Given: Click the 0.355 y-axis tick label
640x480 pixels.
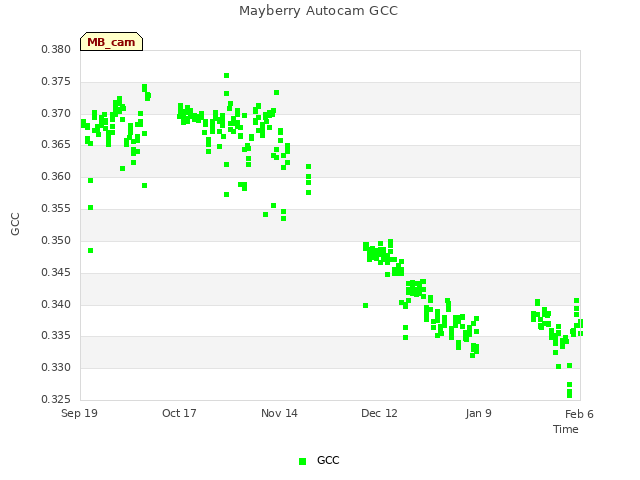Looking at the screenshot, I should click(x=56, y=208).
